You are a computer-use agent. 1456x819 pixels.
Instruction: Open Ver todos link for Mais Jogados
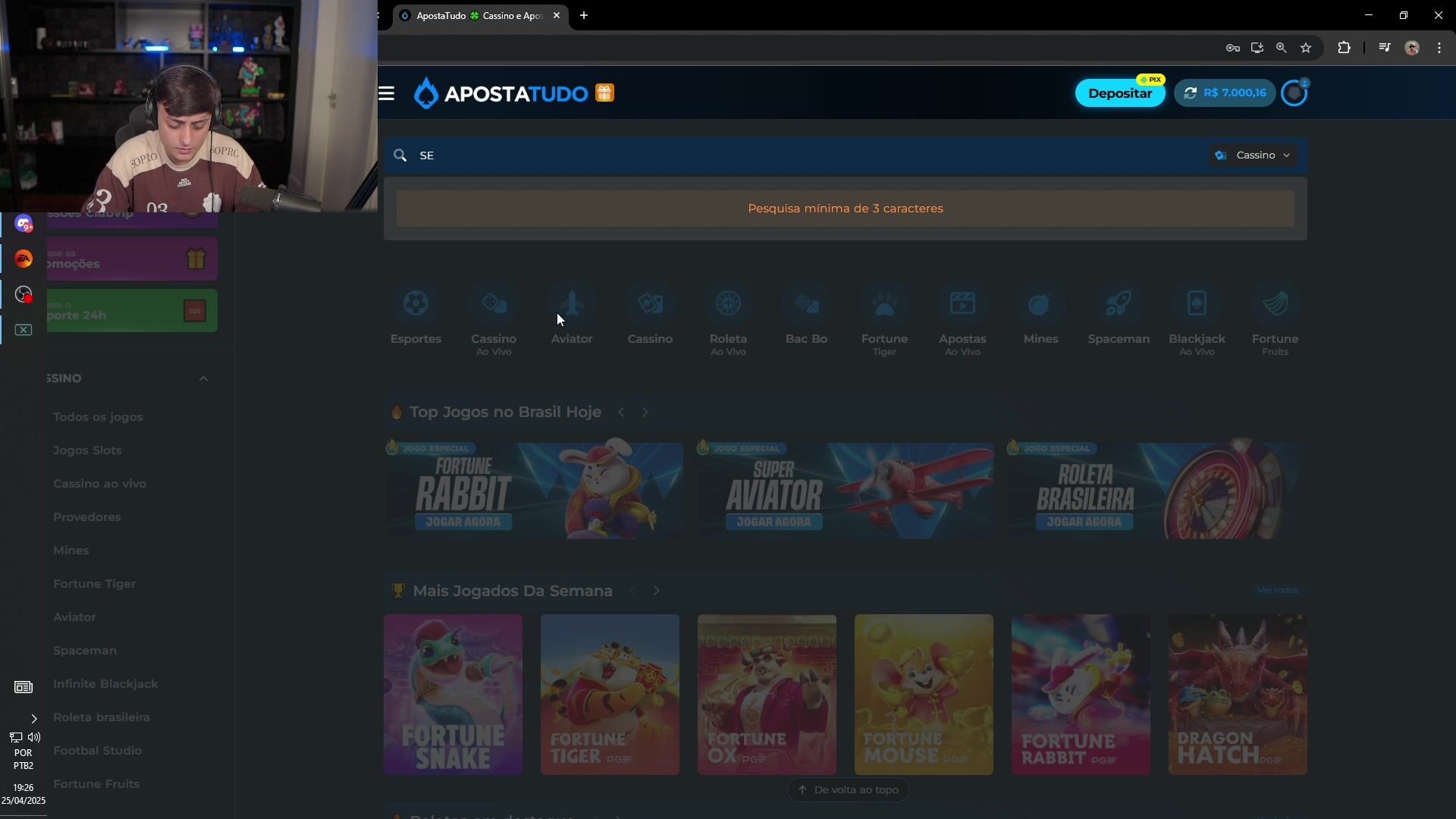coord(1277,591)
